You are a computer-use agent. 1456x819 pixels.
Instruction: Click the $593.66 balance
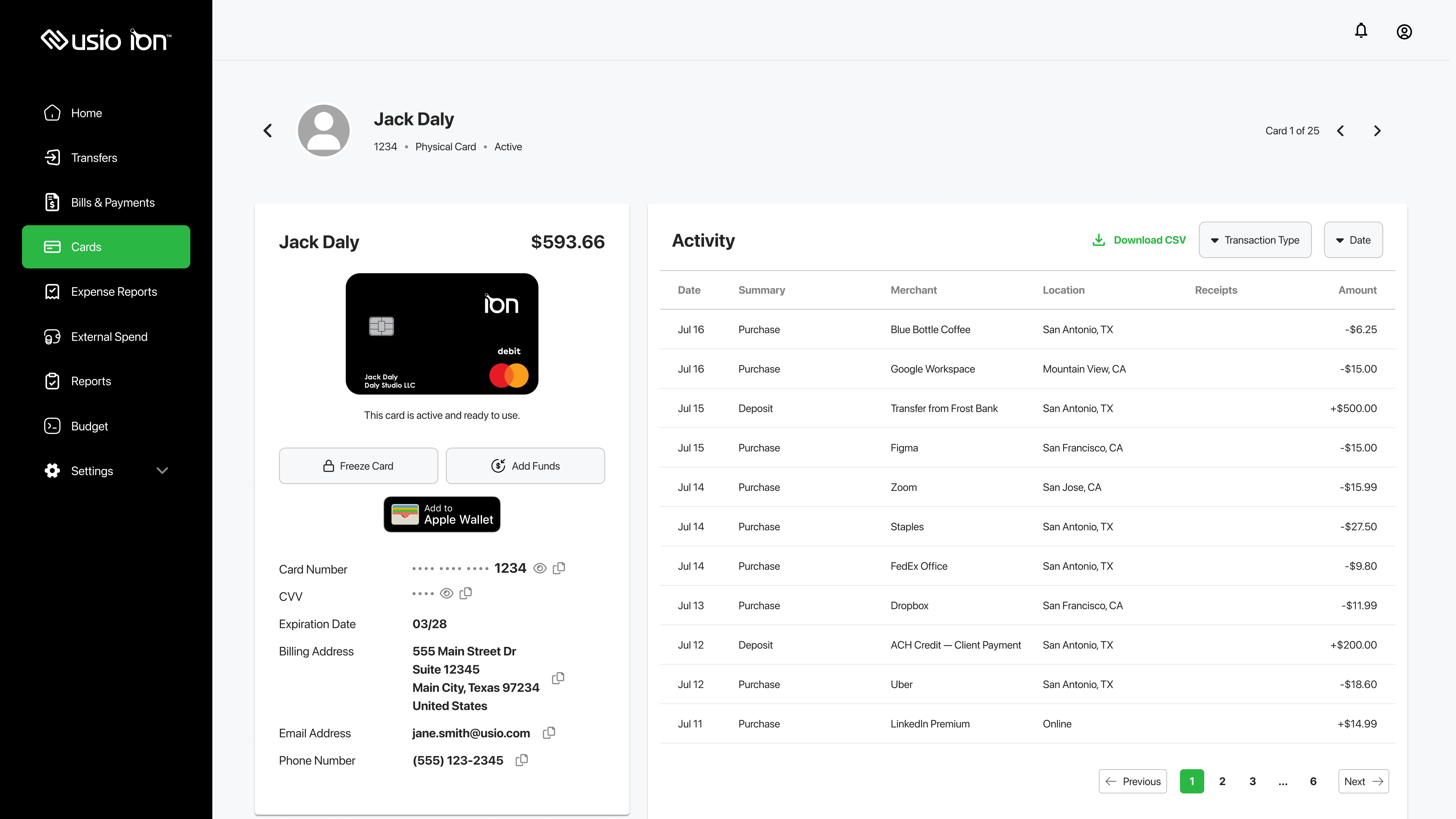point(567,242)
